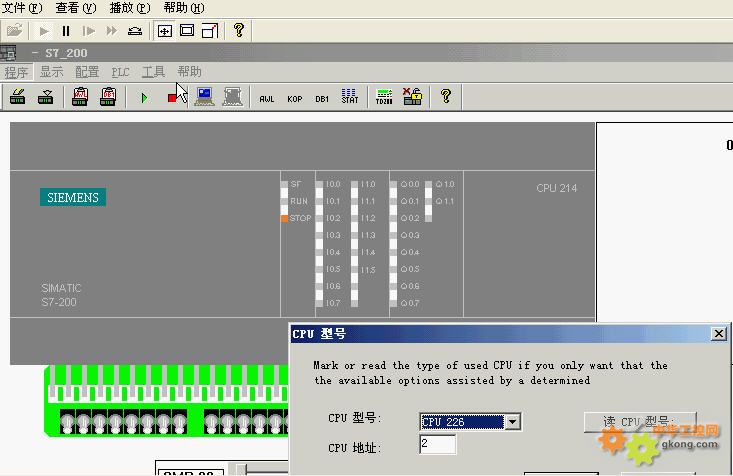Toggle rightmost switch in first input bank
Screen dimensions: 733x476
180,422
